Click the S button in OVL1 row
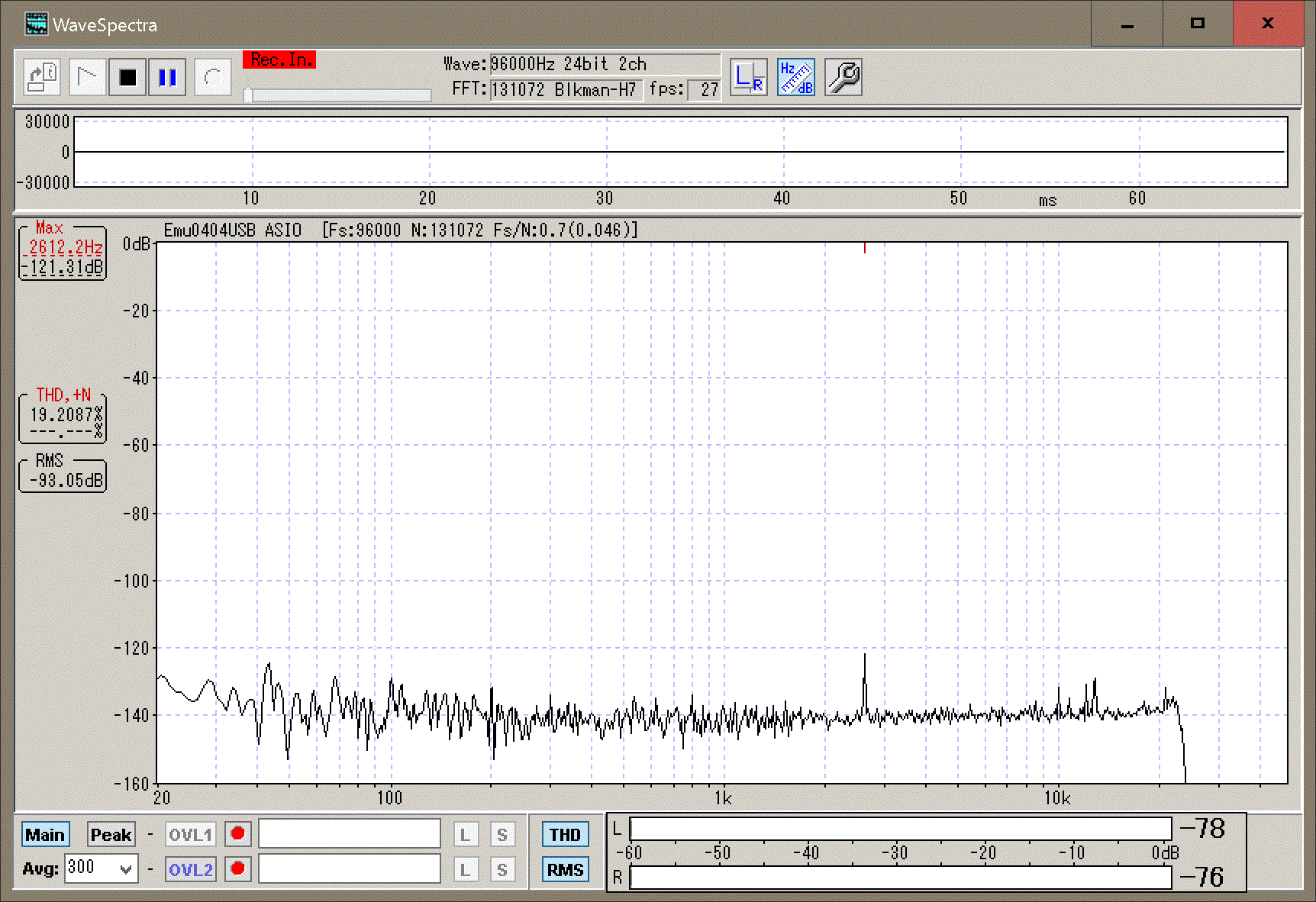The image size is (1316, 902). point(502,835)
